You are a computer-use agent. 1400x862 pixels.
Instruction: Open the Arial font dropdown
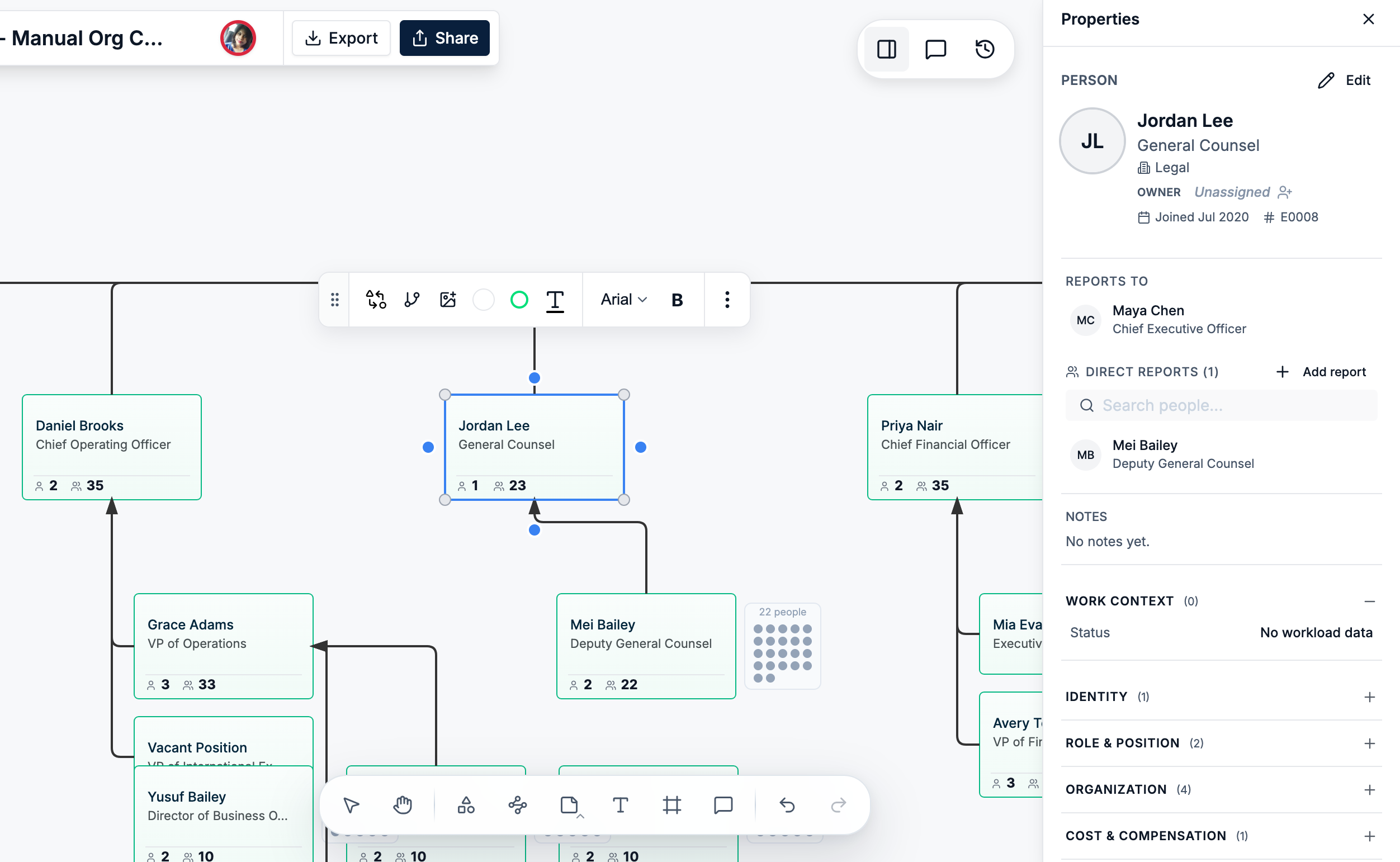tap(623, 299)
